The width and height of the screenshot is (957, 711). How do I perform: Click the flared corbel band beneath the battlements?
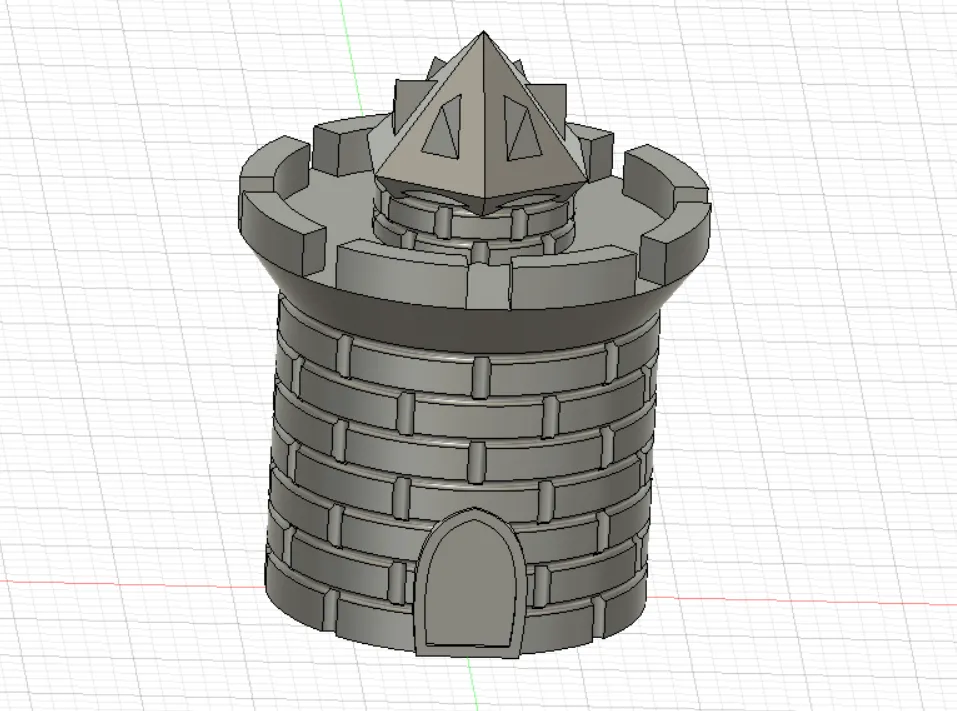click(x=470, y=322)
